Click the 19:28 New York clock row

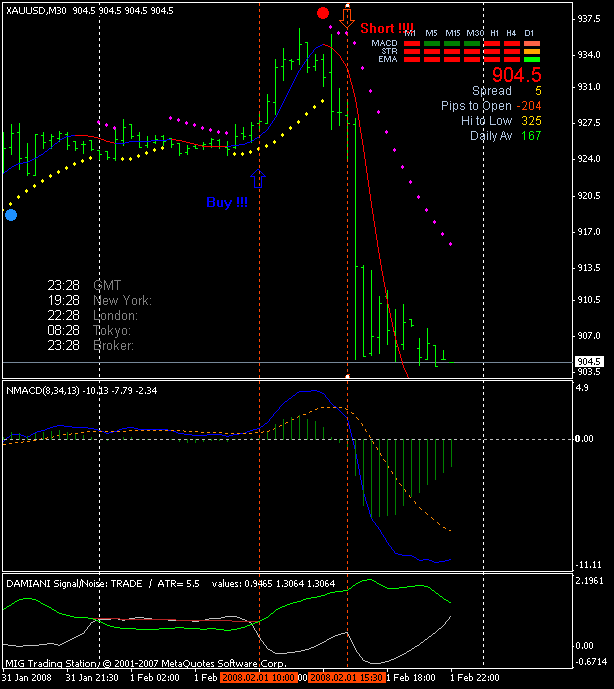pos(99,301)
